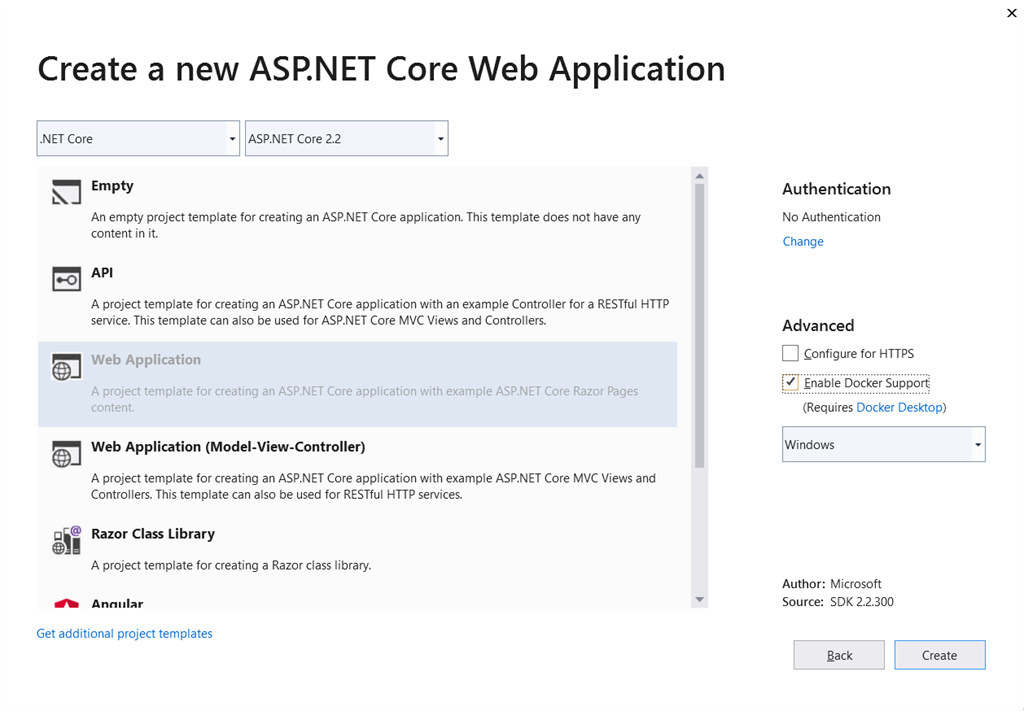Click the Create button
Screen dimensions: 1024x711
(939, 655)
